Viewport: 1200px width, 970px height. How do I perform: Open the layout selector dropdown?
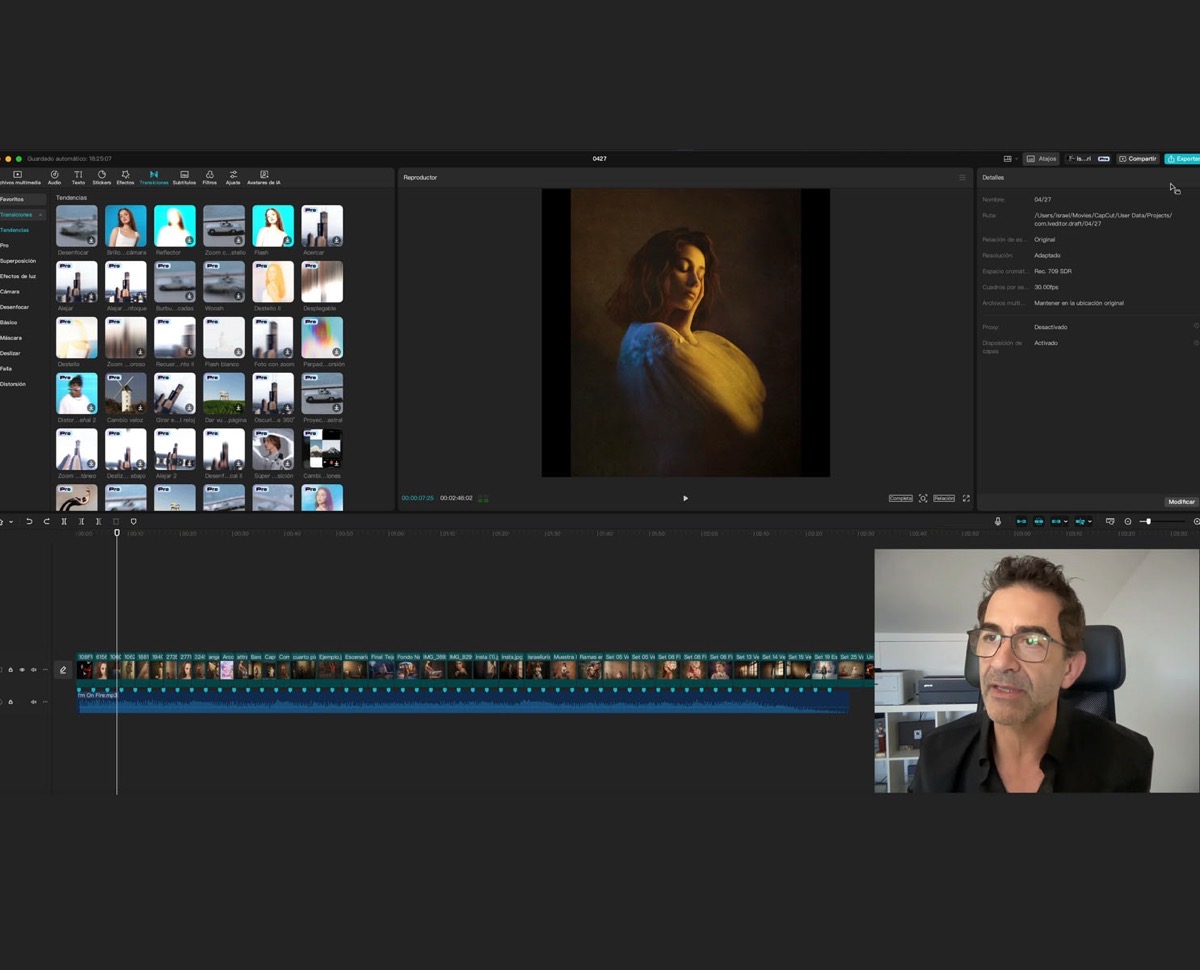[x=1010, y=159]
